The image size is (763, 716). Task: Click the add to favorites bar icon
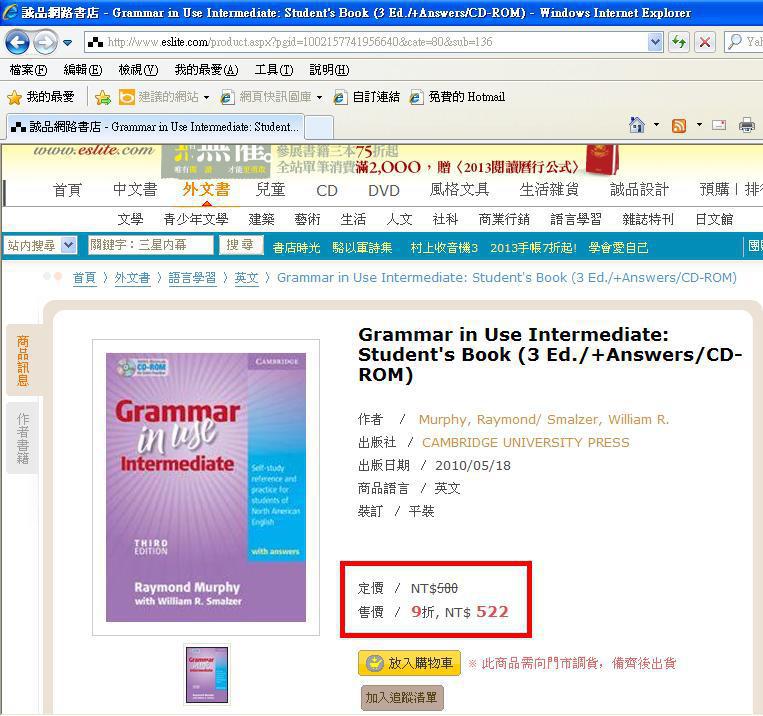(x=103, y=97)
